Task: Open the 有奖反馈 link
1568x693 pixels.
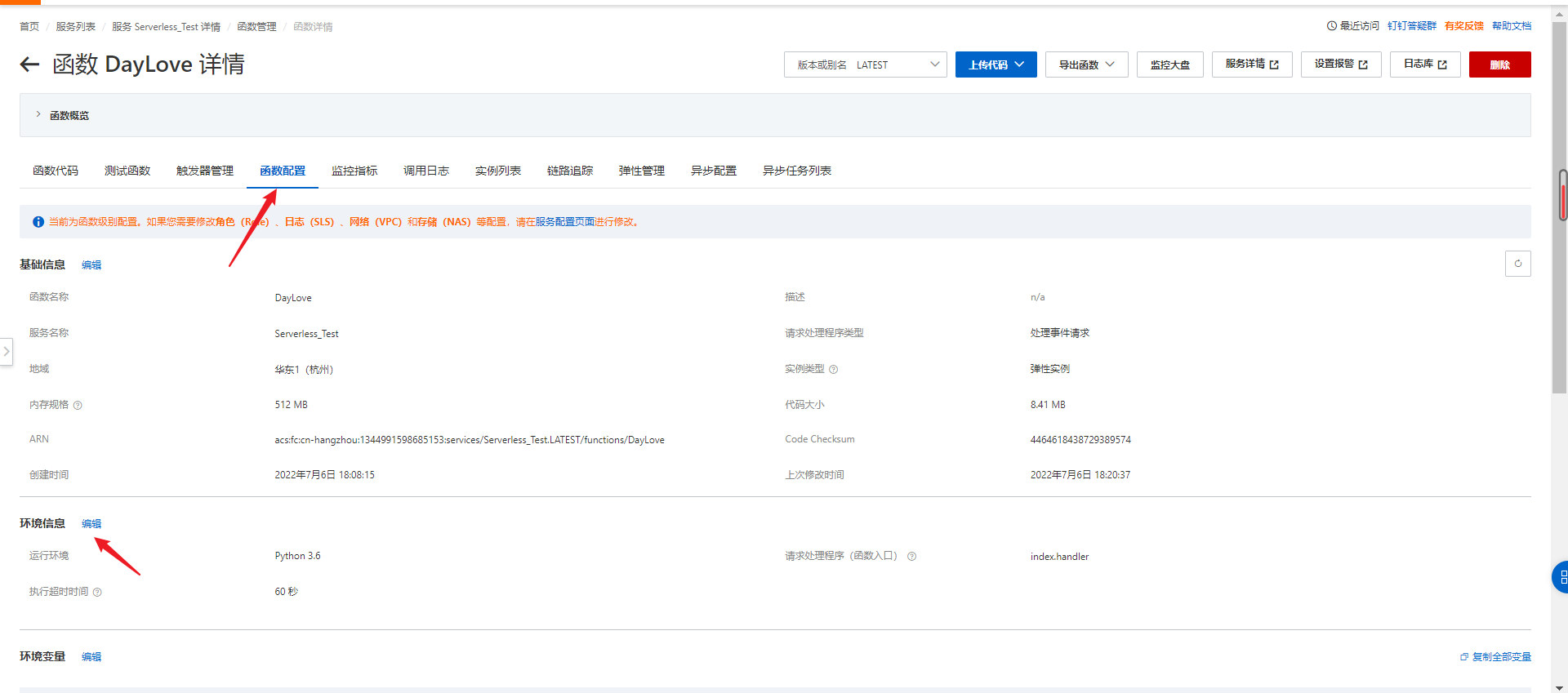Action: coord(1464,26)
